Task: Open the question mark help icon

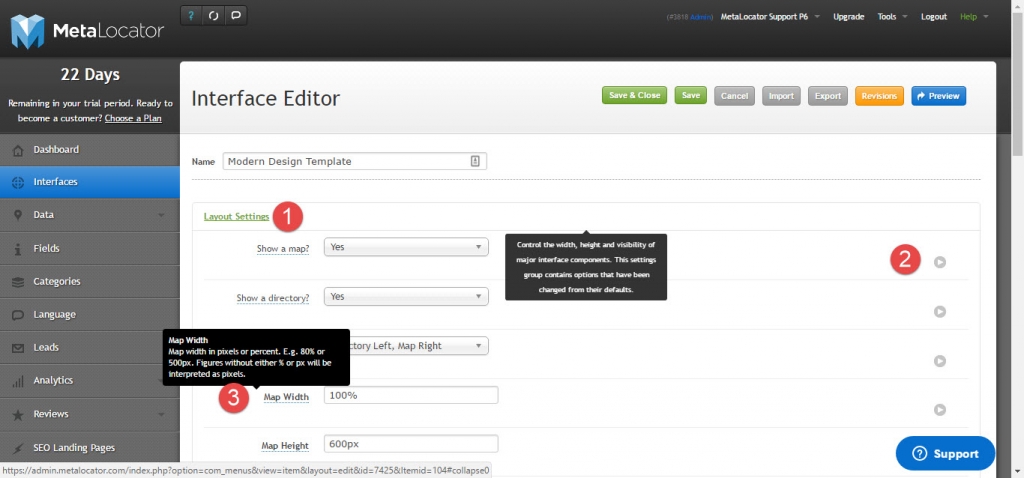Action: tap(191, 16)
